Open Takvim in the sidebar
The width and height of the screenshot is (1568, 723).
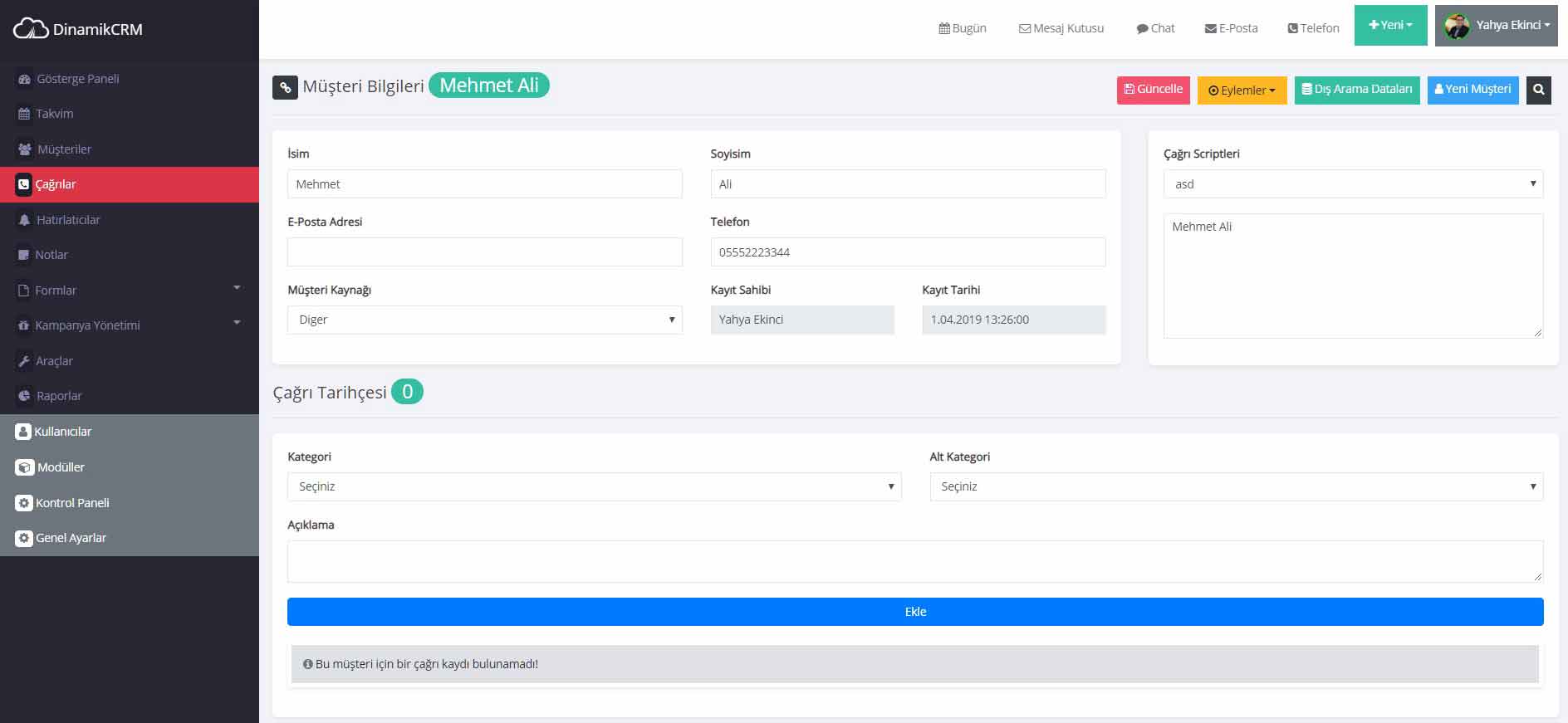[130, 114]
